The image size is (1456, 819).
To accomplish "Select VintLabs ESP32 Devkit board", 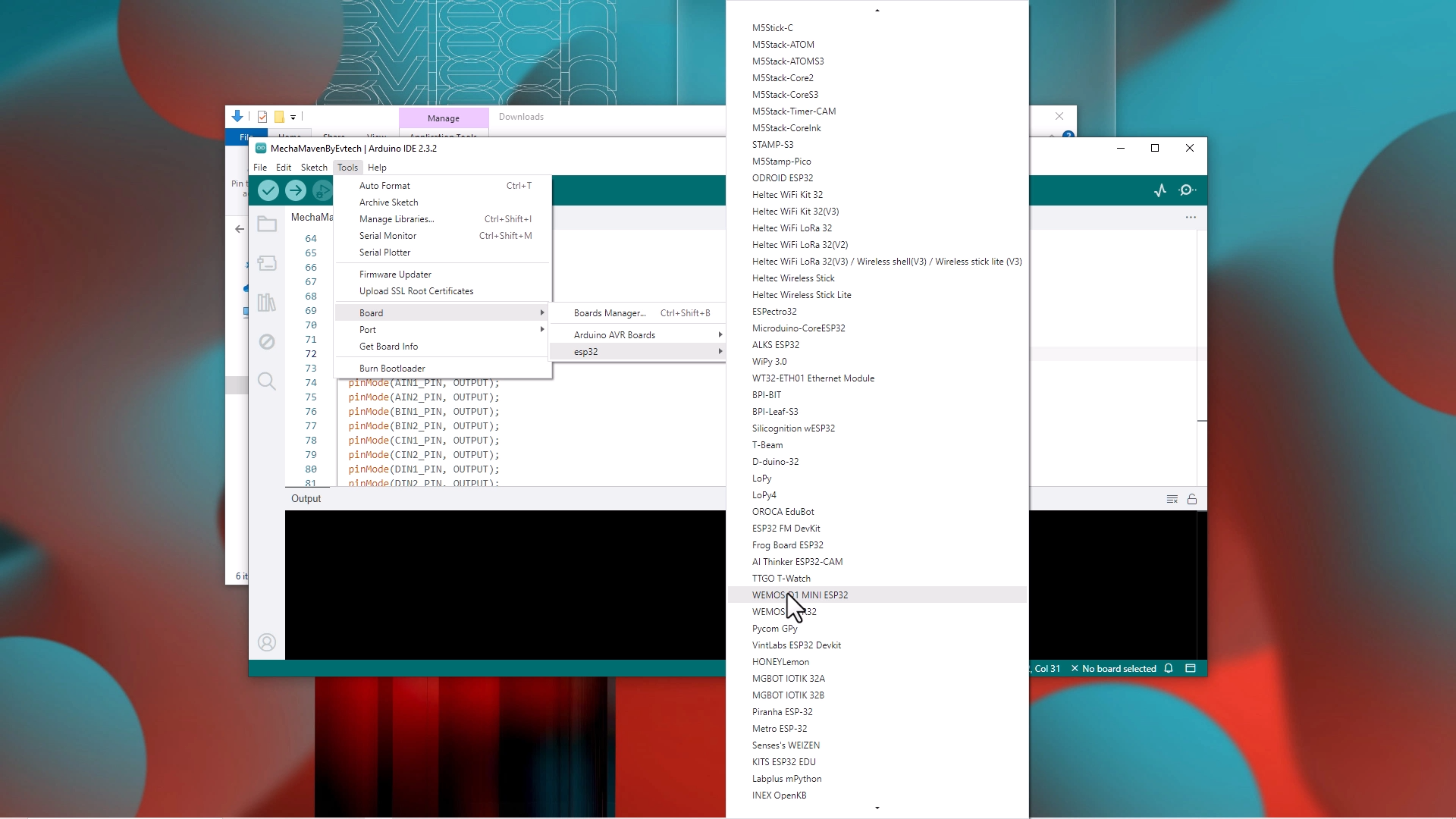I will pyautogui.click(x=877, y=645).
